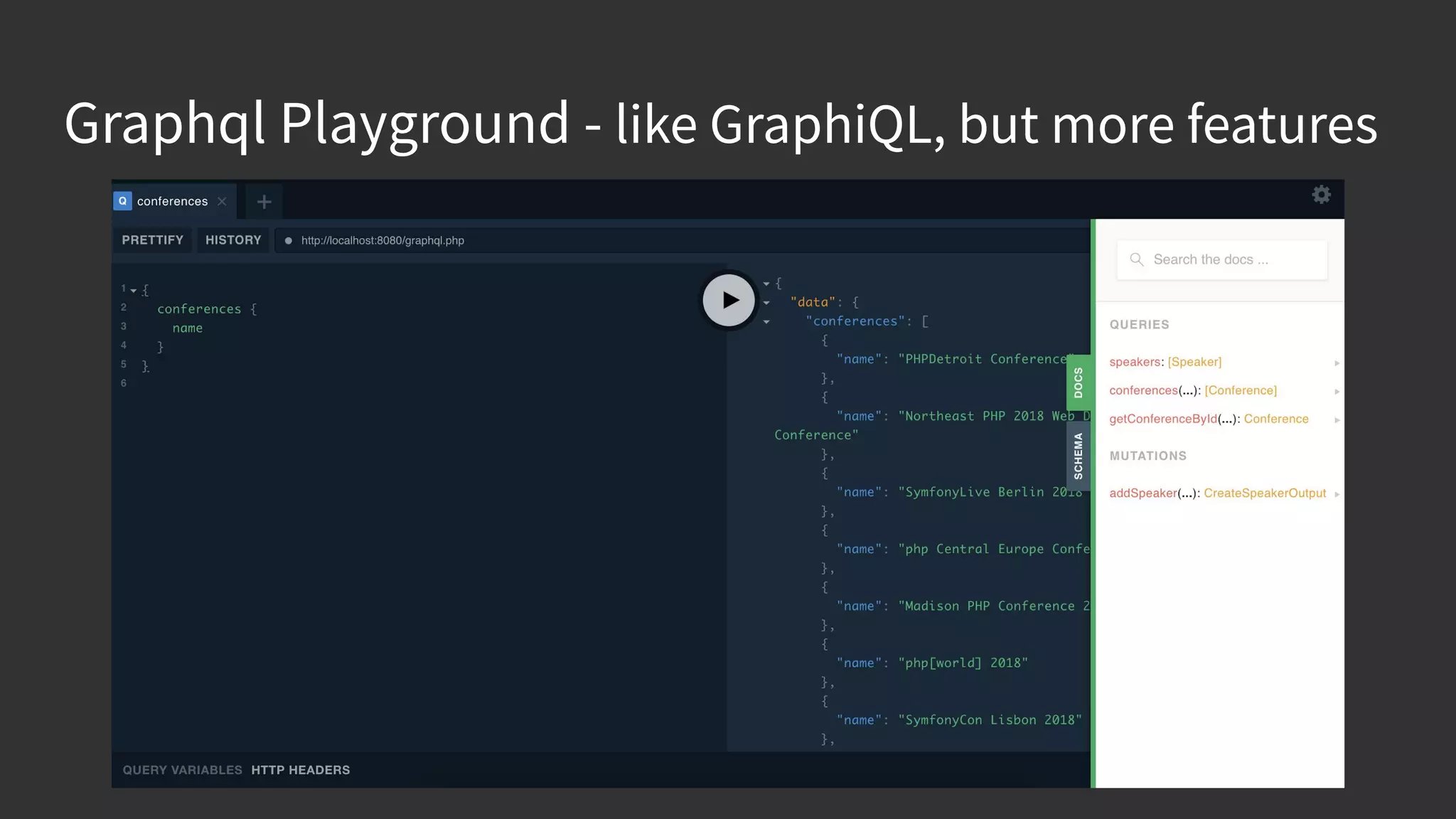Toggle the SCHEMA side panel

(1078, 456)
